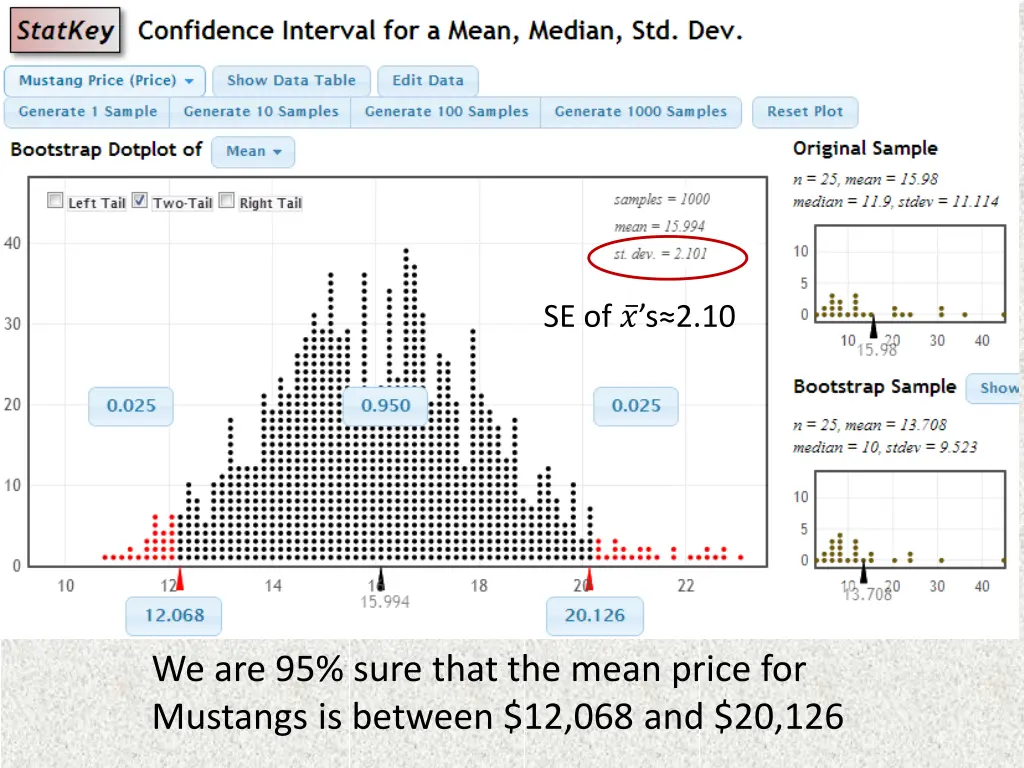This screenshot has height=768, width=1024.
Task: Click the Original Sample mean marker triangle
Action: click(873, 328)
